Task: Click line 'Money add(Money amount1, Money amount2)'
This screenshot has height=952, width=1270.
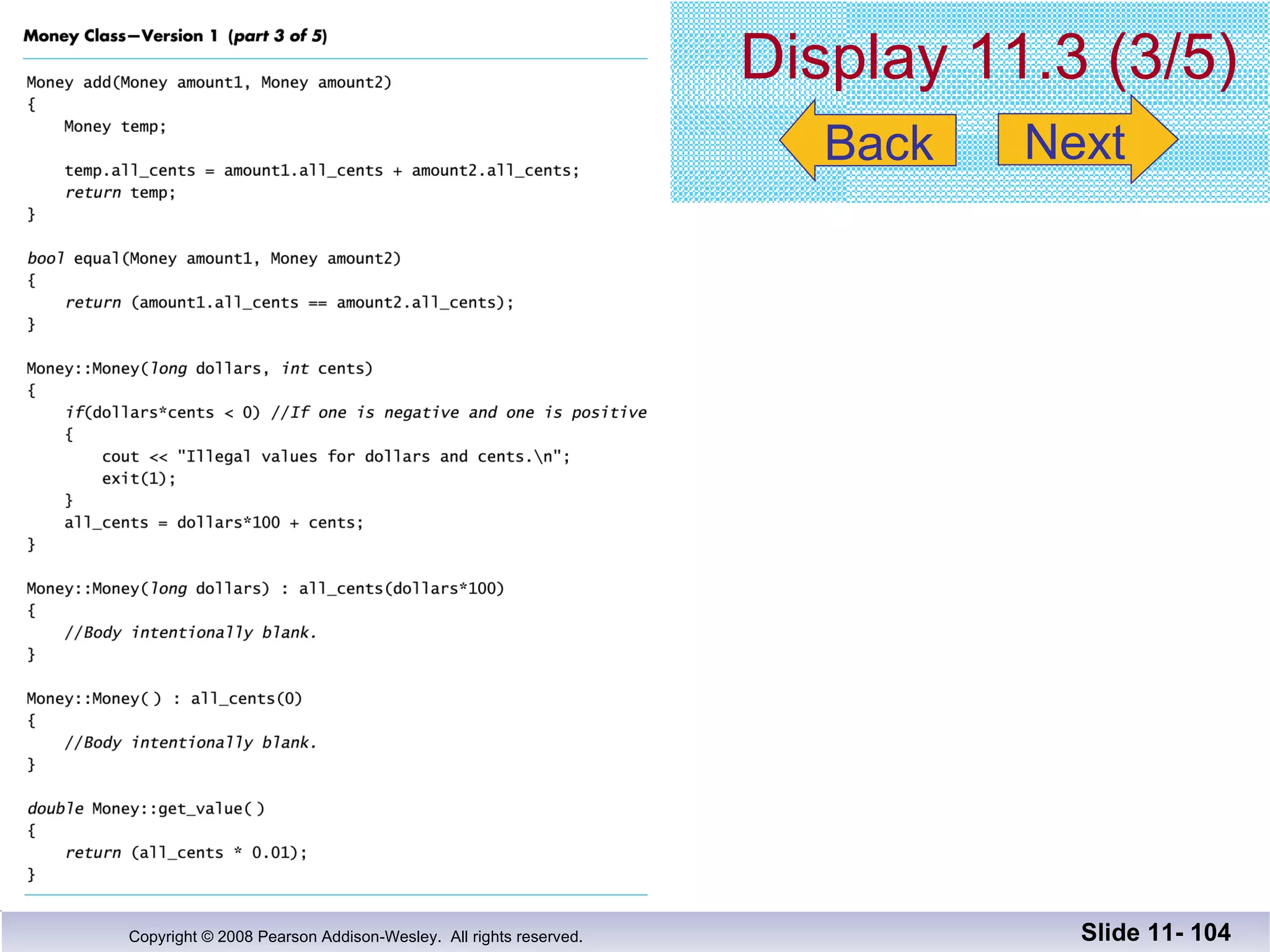Action: coord(209,82)
